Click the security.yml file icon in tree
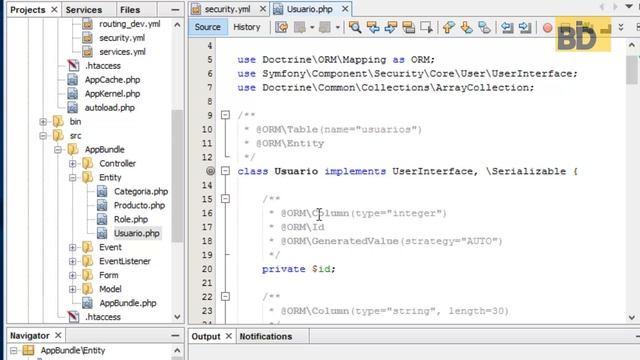Image resolution: width=640 pixels, height=360 pixels. click(x=87, y=38)
